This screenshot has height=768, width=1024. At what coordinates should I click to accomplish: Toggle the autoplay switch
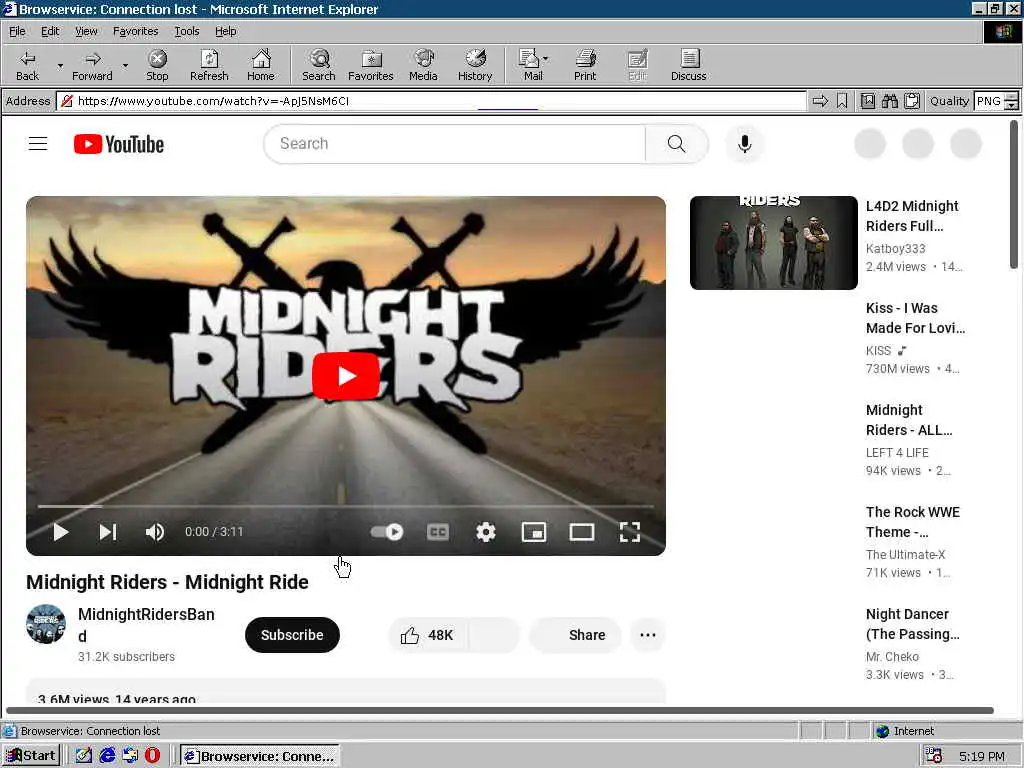tap(387, 532)
